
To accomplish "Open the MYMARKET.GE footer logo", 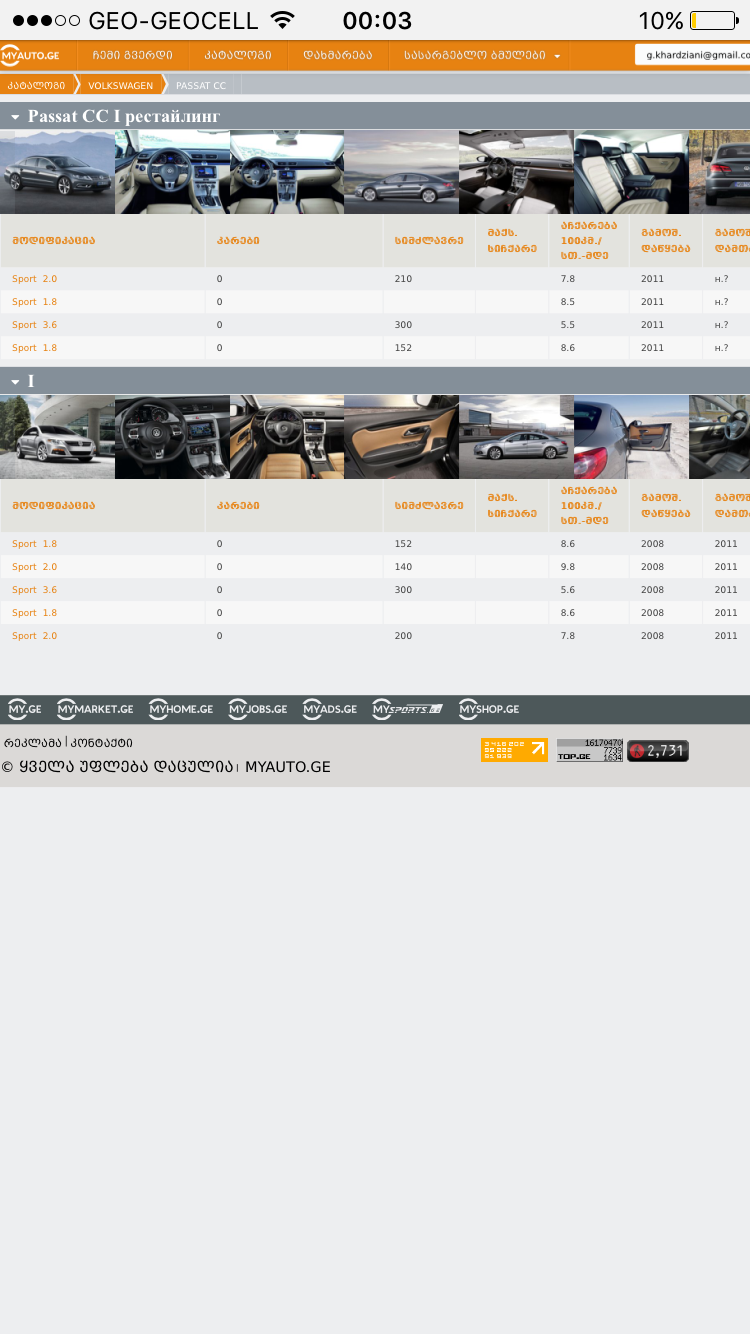I will [x=95, y=709].
